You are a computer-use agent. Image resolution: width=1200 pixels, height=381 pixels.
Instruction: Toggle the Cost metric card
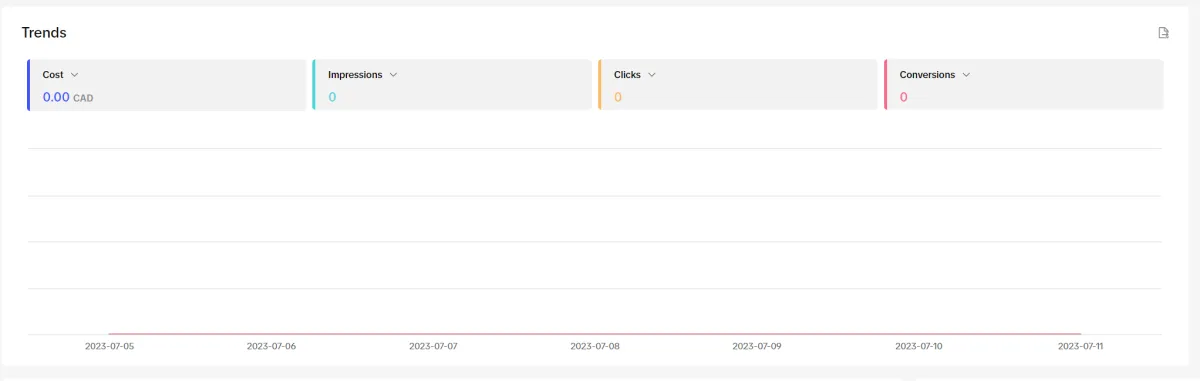pyautogui.click(x=167, y=85)
